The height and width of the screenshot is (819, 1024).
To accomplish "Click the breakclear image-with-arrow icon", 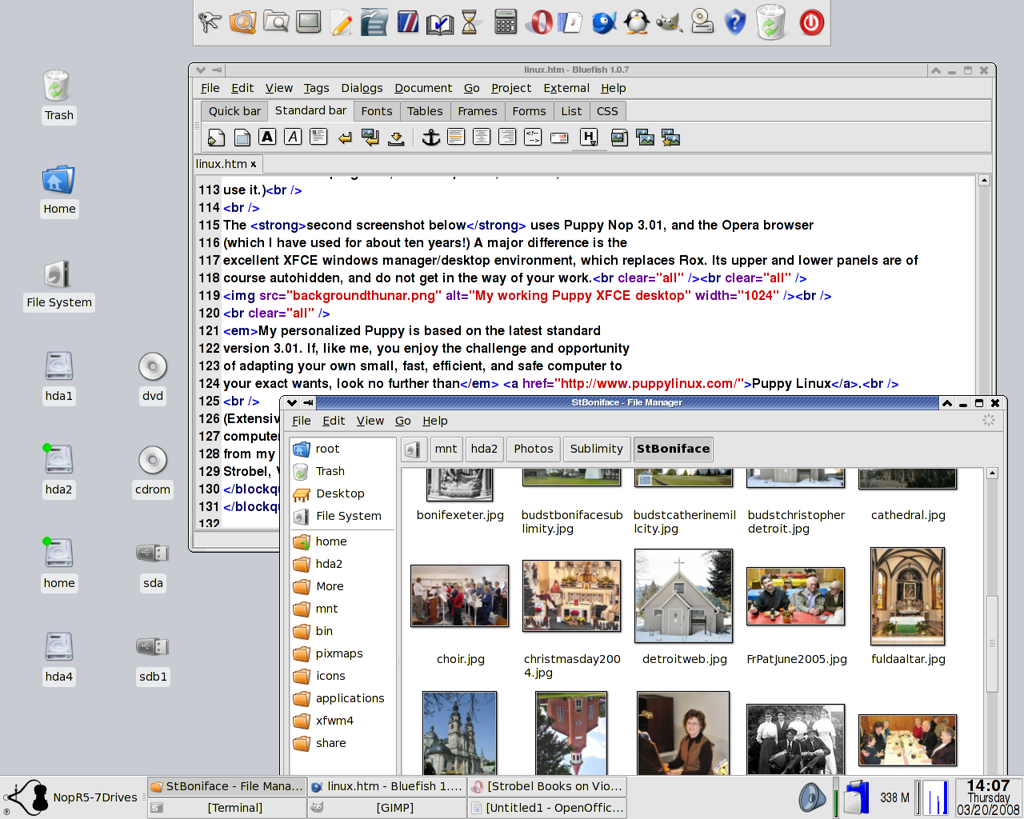I will point(370,137).
